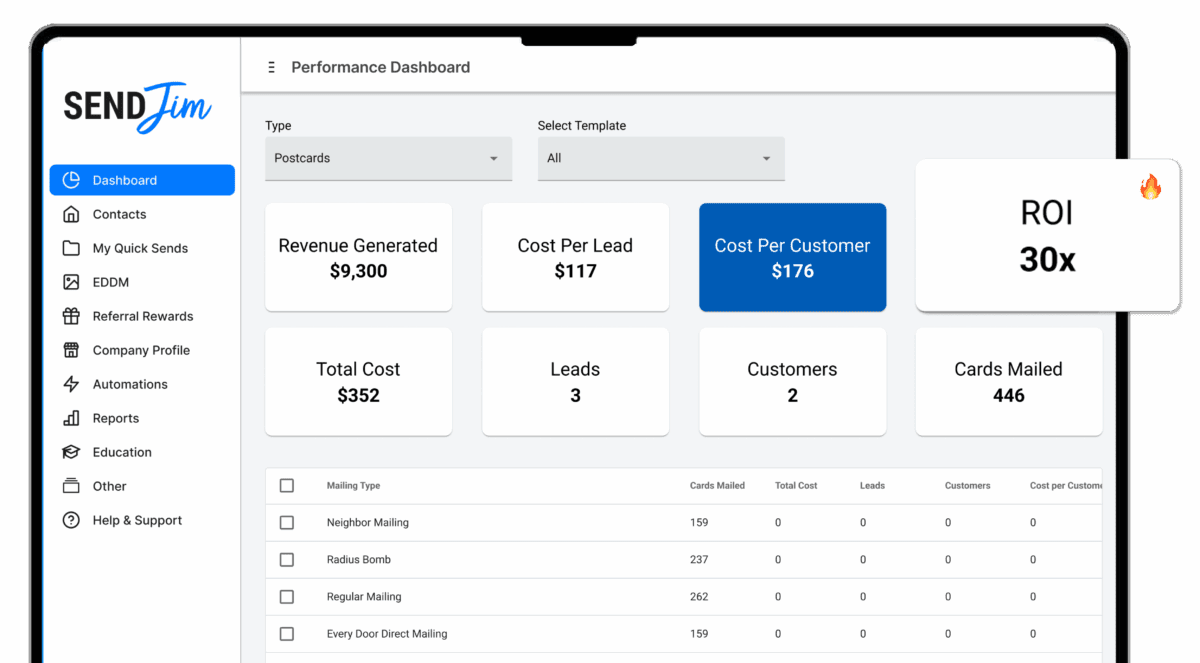Expand the Select Template dropdown
The height and width of the screenshot is (663, 1200).
click(x=660, y=159)
